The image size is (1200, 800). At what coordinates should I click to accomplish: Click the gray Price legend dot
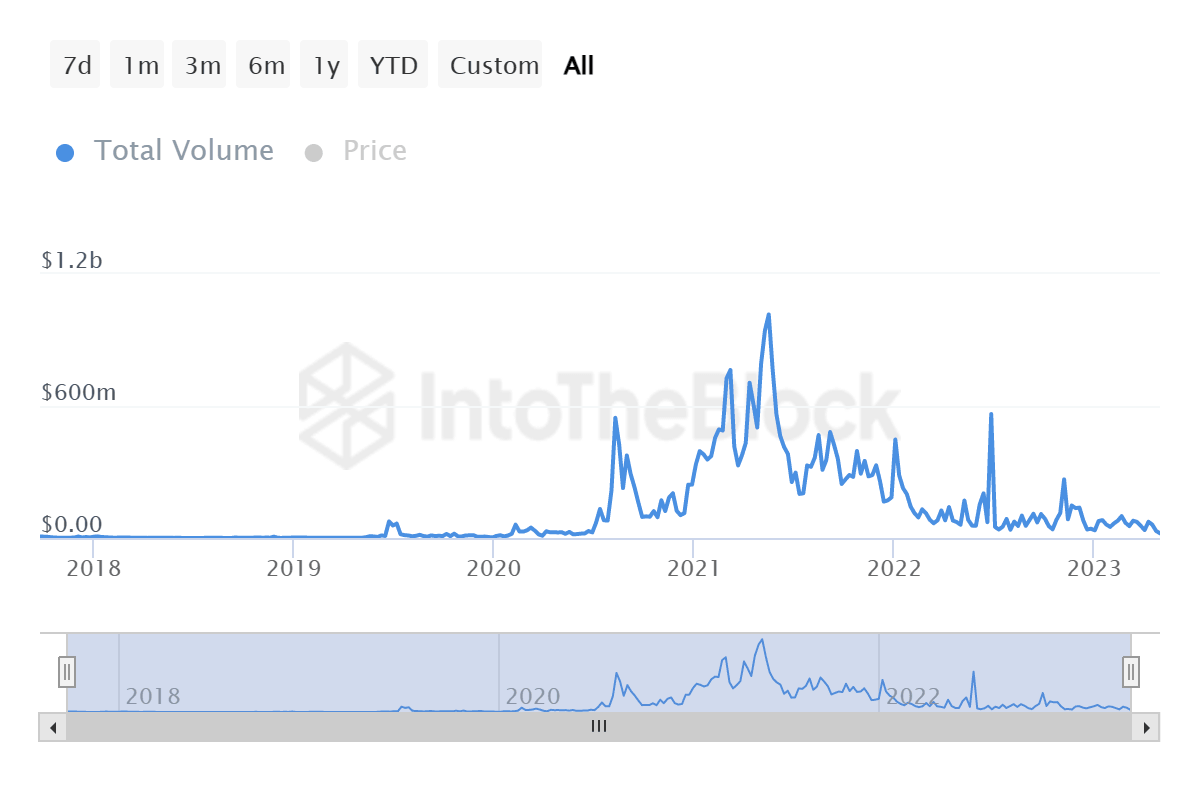[314, 151]
